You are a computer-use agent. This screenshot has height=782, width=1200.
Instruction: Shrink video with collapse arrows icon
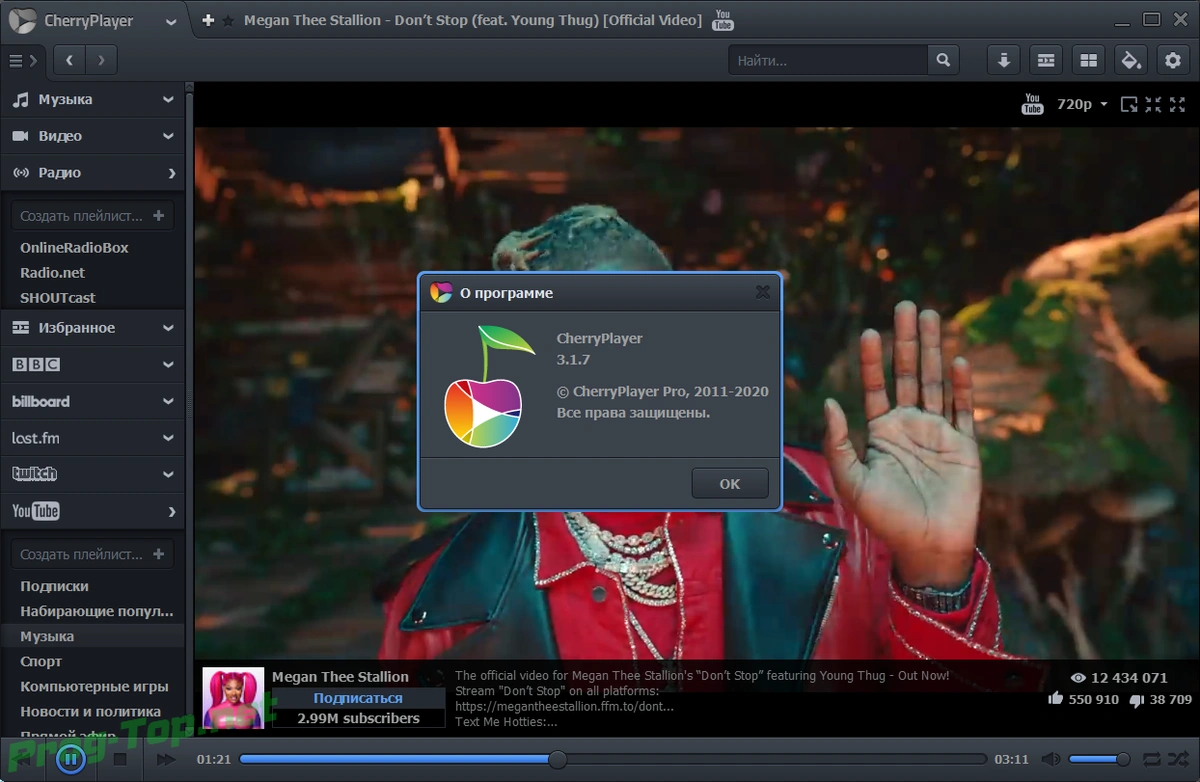(x=1153, y=104)
